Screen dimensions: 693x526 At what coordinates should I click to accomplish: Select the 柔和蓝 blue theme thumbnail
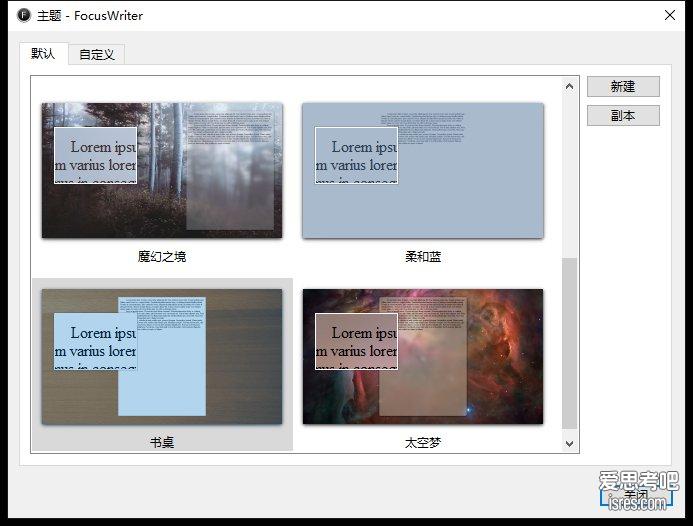point(423,171)
